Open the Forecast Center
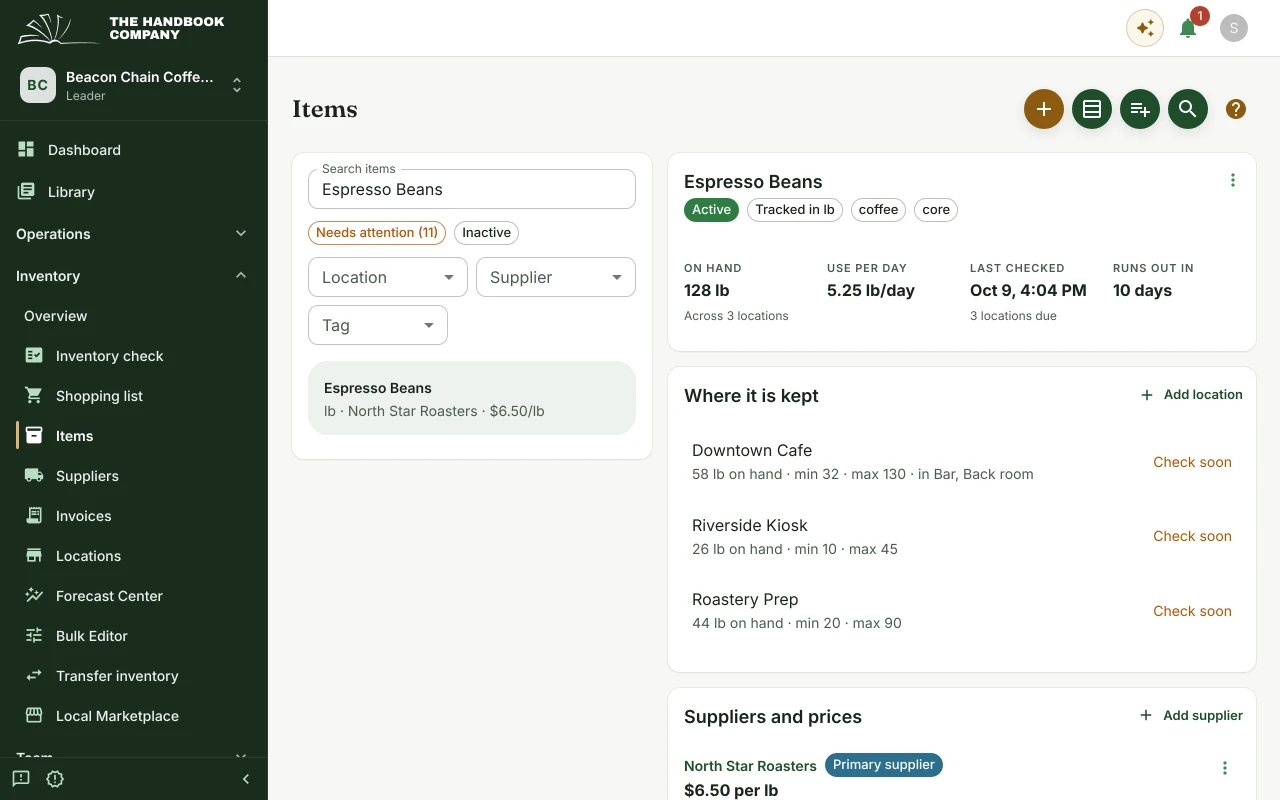 pos(134,596)
